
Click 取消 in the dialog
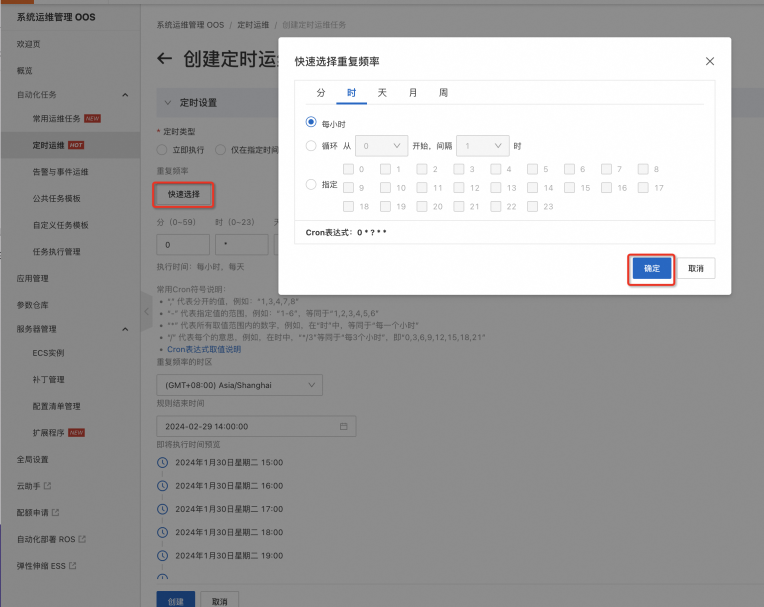pyautogui.click(x=696, y=268)
